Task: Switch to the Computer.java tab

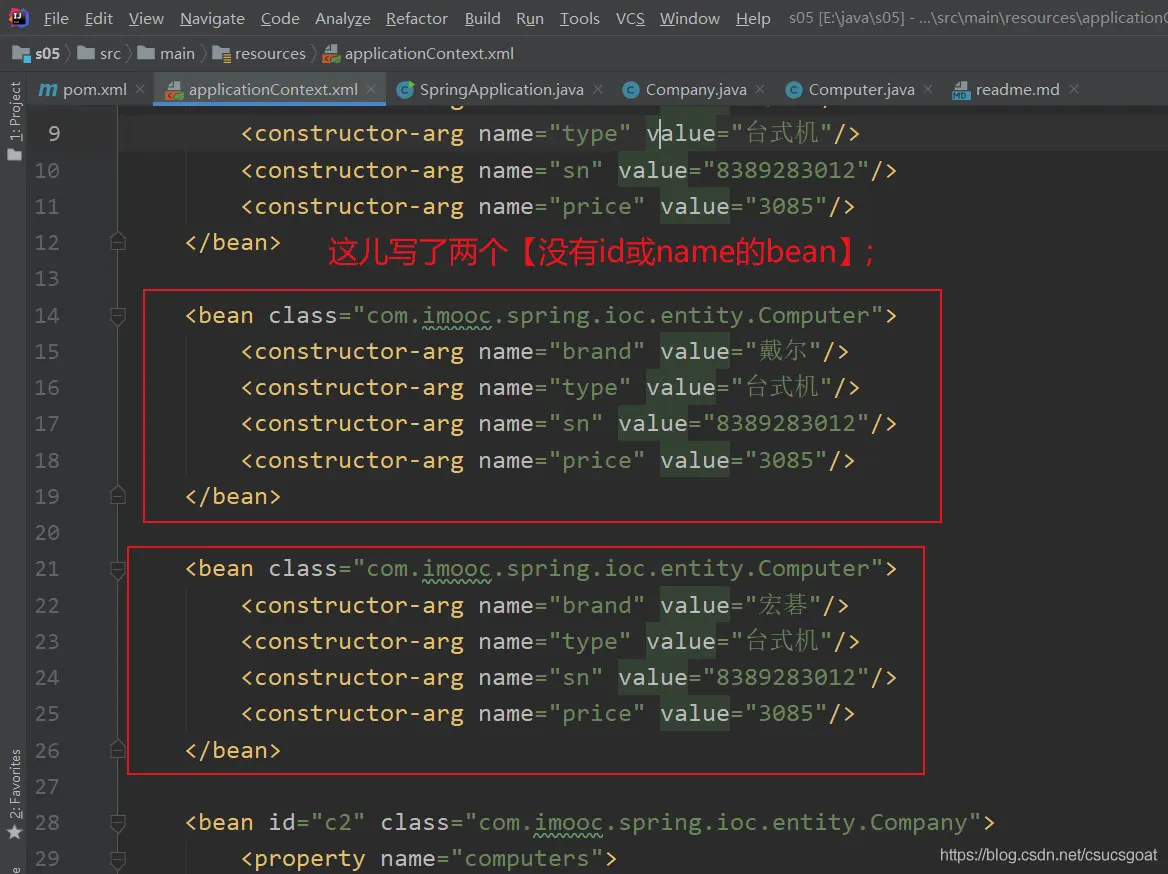Action: click(x=860, y=90)
